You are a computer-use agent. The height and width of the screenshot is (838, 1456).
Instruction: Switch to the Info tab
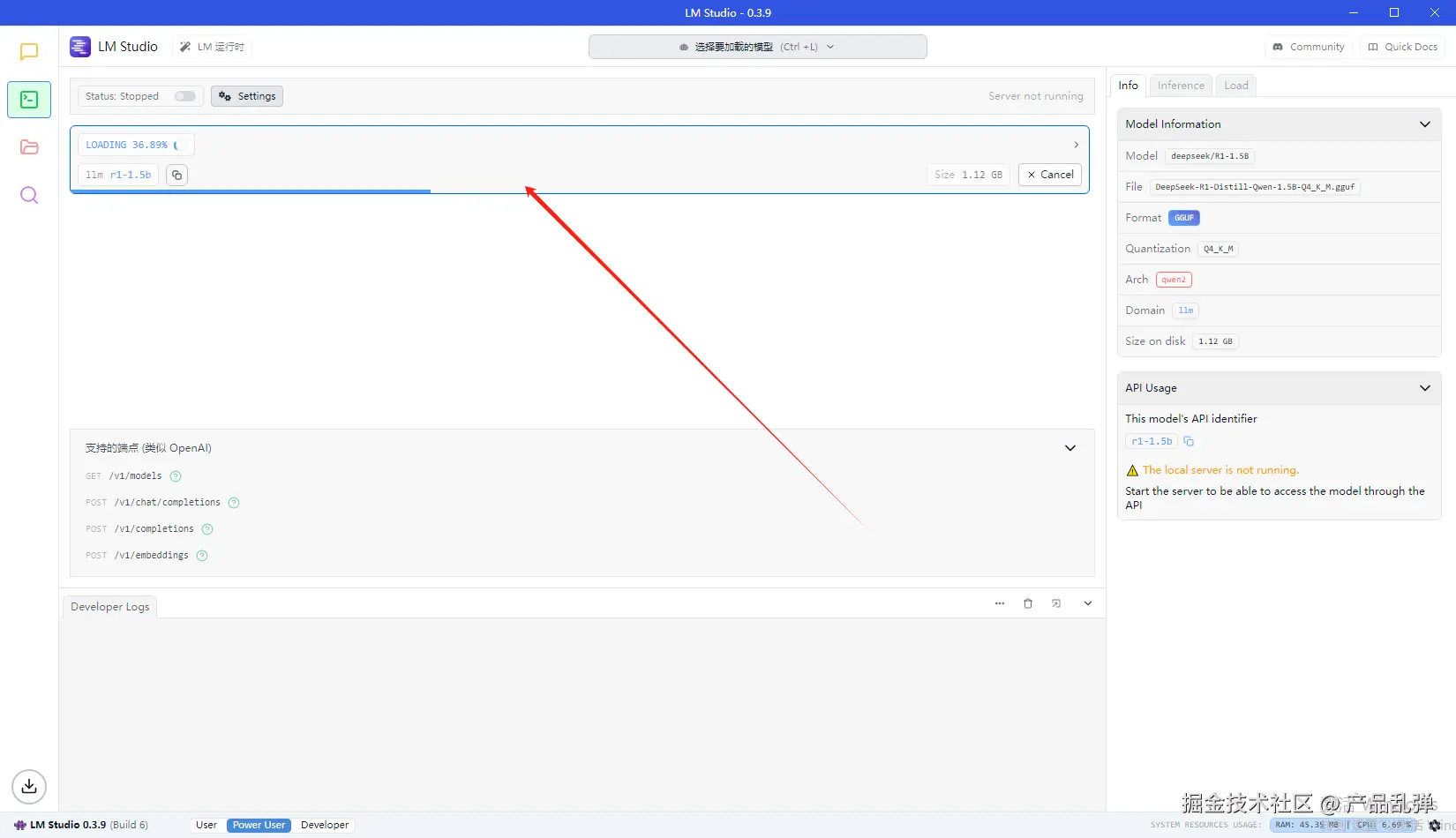1128,86
